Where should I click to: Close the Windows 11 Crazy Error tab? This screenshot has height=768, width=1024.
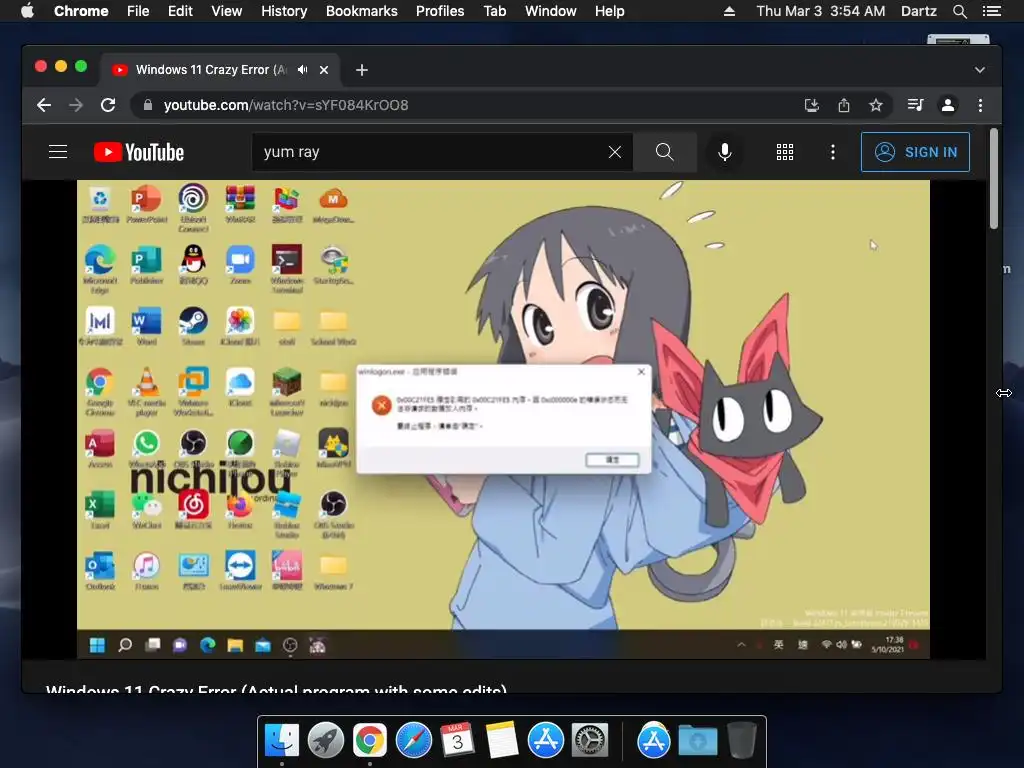[x=324, y=70]
